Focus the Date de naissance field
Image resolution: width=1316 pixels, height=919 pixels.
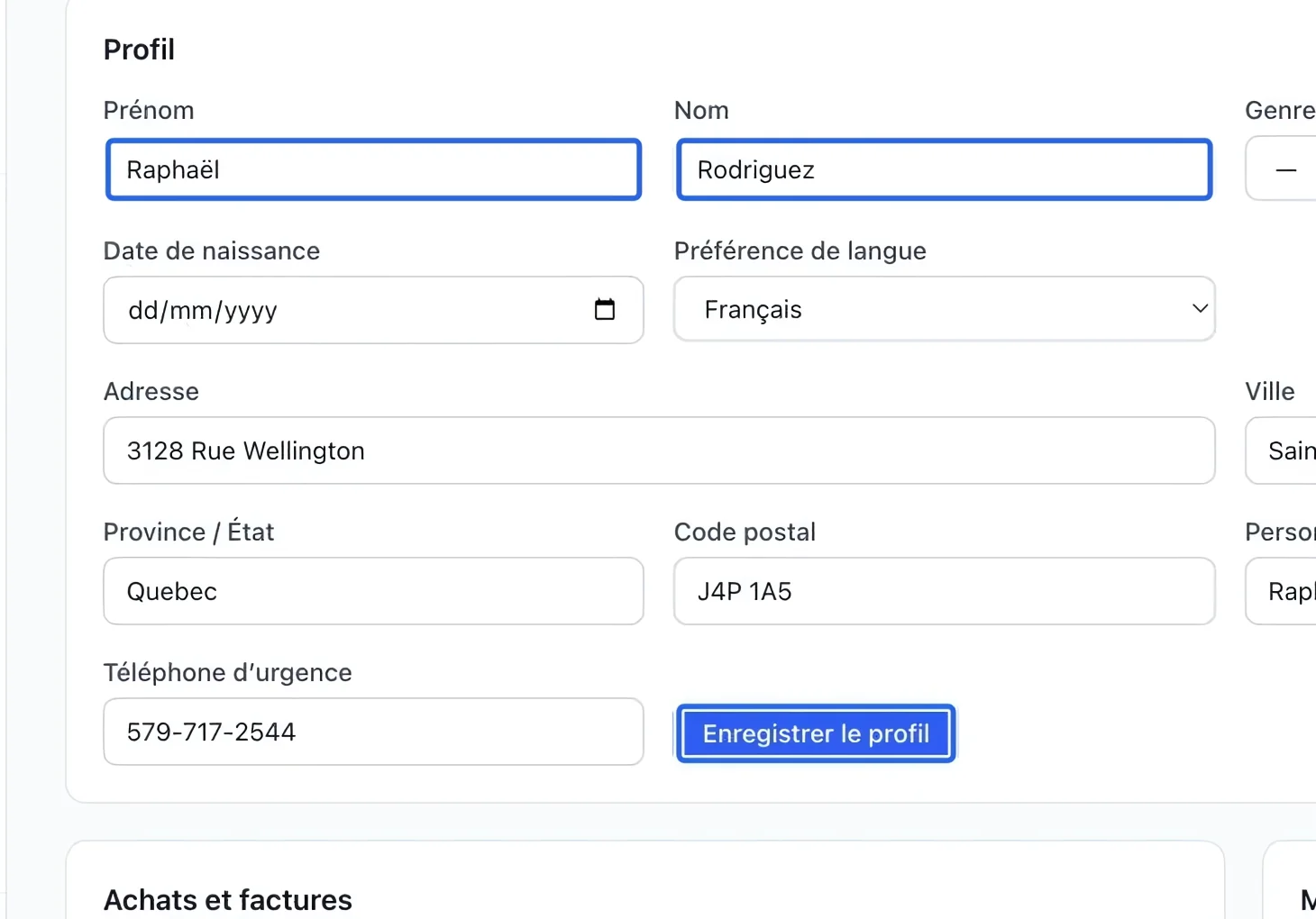[x=373, y=310]
